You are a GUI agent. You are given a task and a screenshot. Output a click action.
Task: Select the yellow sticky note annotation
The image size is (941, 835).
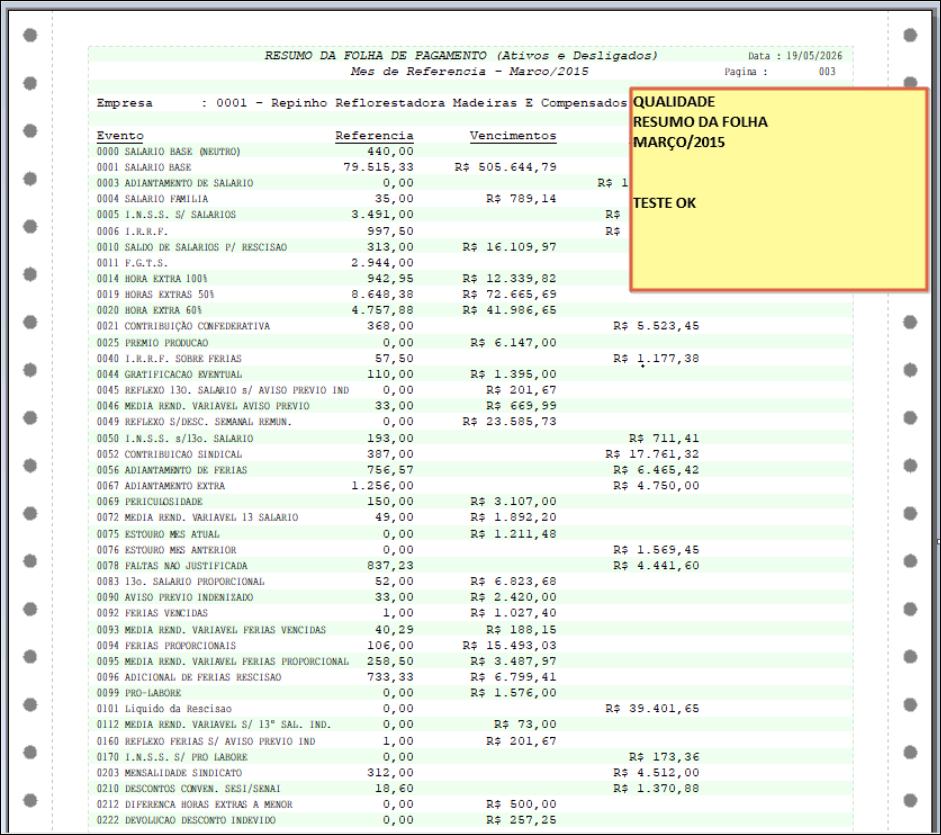(779, 190)
